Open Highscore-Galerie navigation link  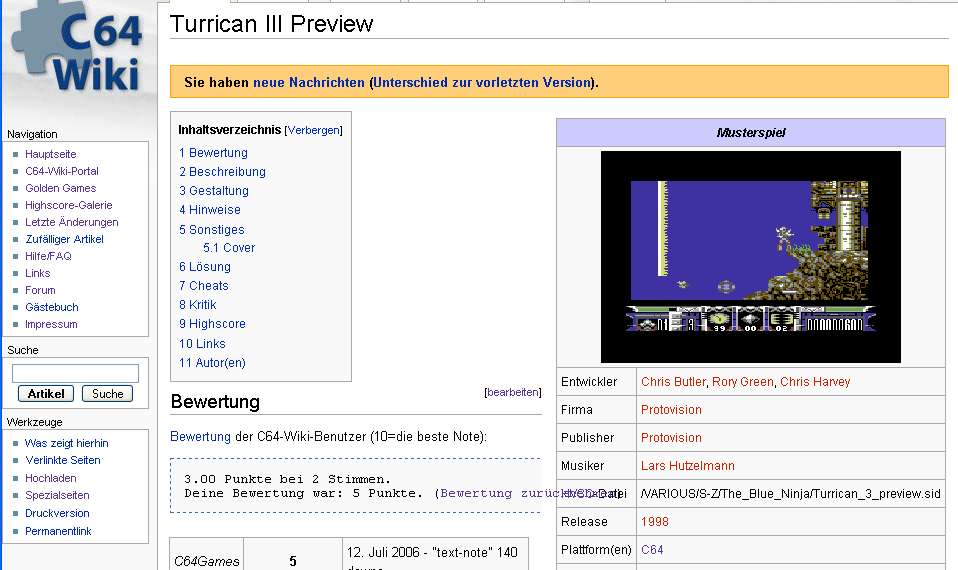click(x=69, y=205)
